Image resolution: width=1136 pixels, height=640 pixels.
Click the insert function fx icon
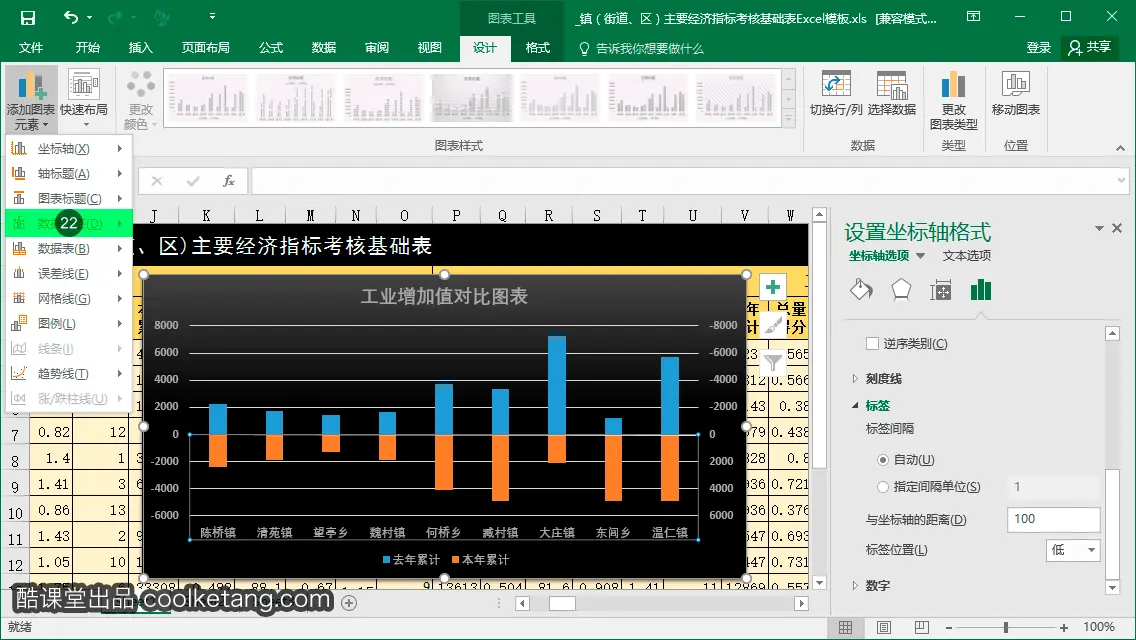coord(229,180)
